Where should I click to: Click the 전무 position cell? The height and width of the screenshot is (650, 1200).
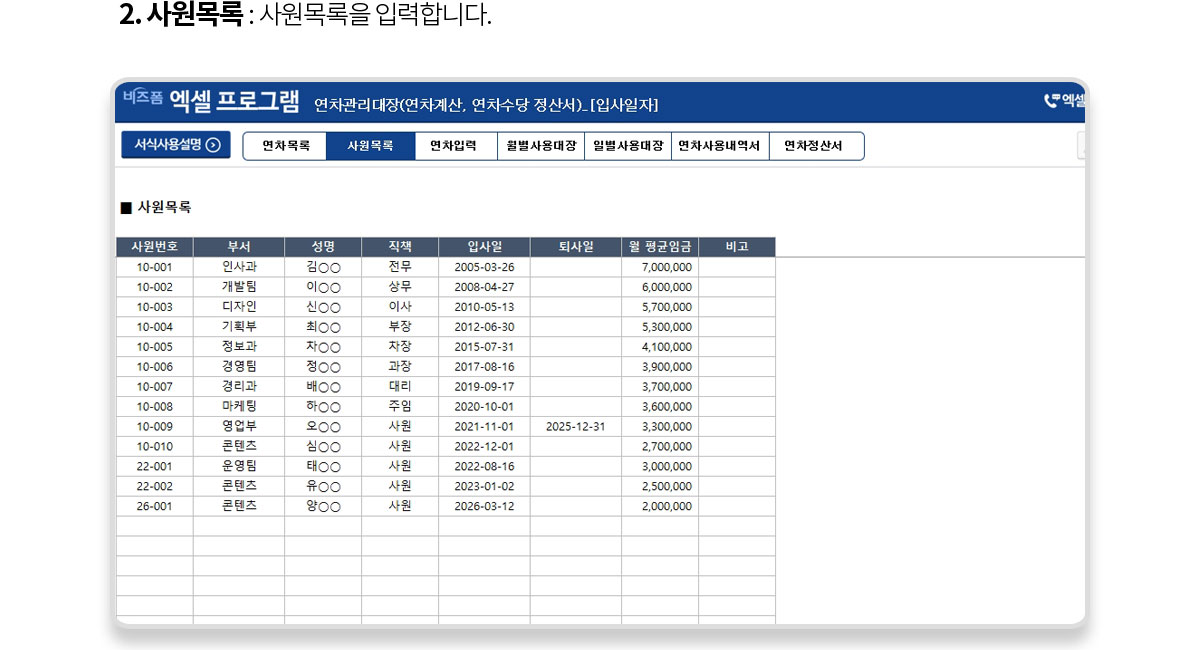[x=400, y=267]
